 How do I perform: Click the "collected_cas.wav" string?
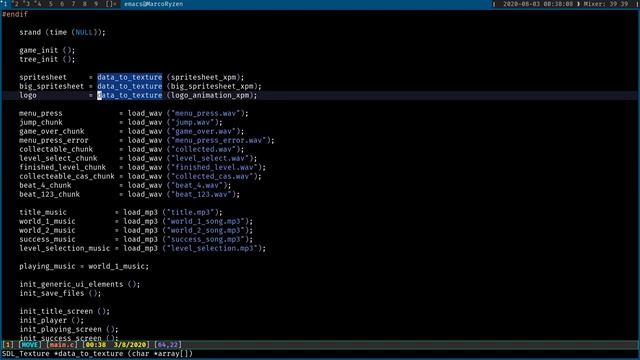tap(212, 176)
